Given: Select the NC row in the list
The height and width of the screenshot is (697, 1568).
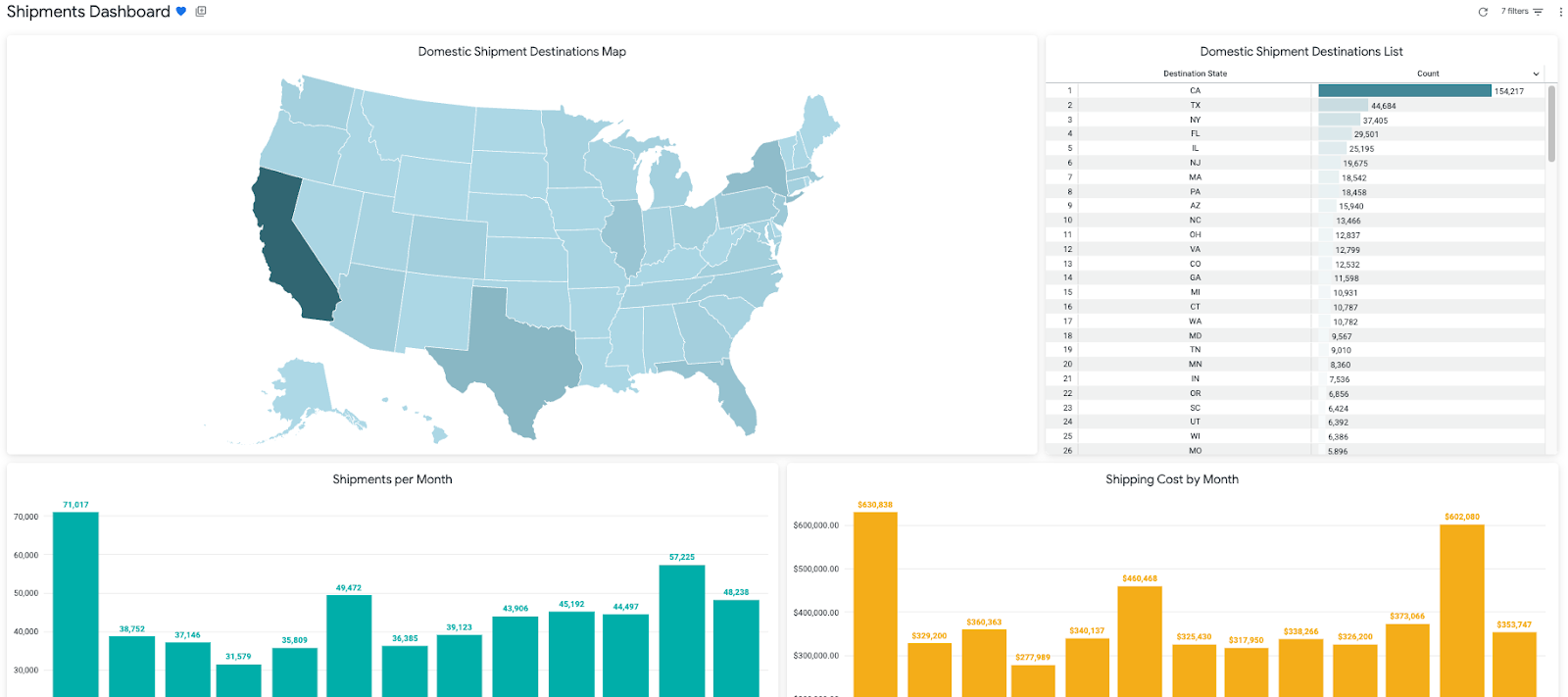Looking at the screenshot, I should pyautogui.click(x=1296, y=221).
